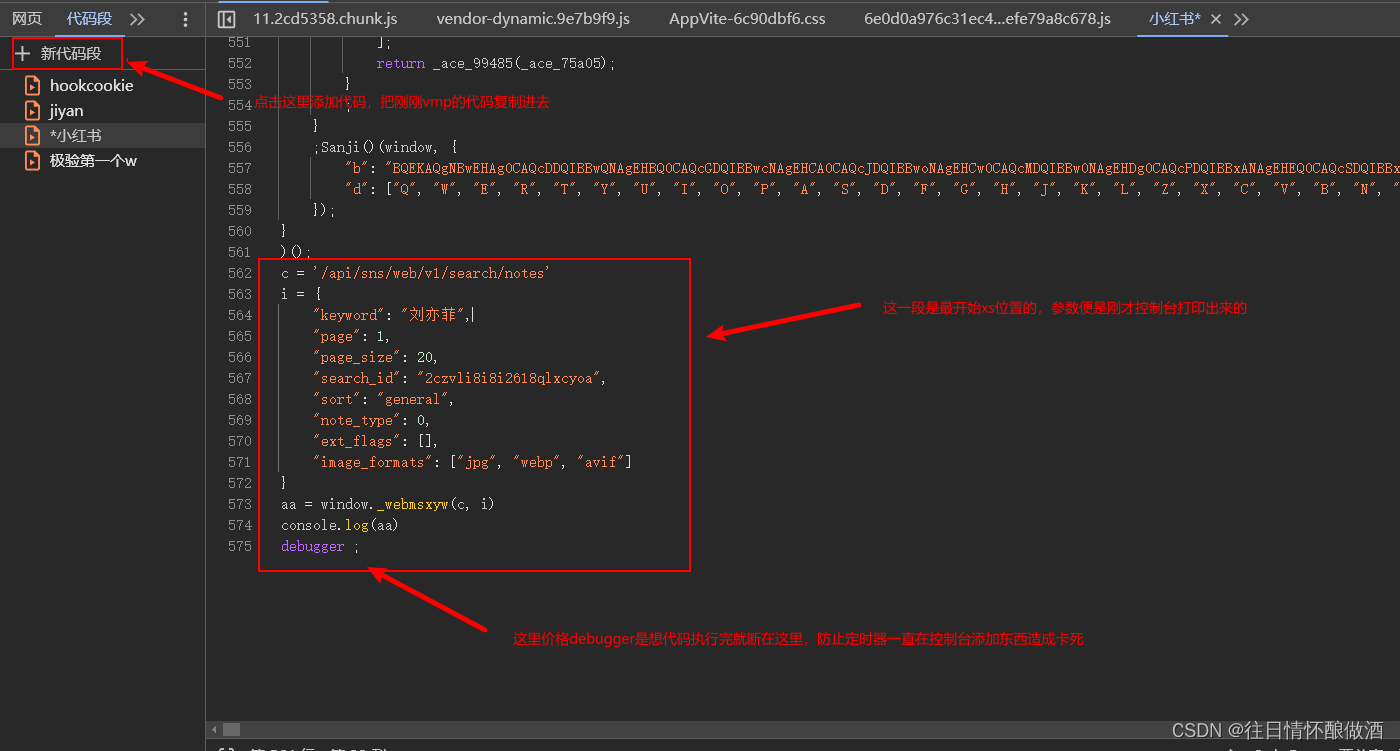Click line number 564 in the gutter
Screen dimensions: 1400x751
tap(240, 315)
